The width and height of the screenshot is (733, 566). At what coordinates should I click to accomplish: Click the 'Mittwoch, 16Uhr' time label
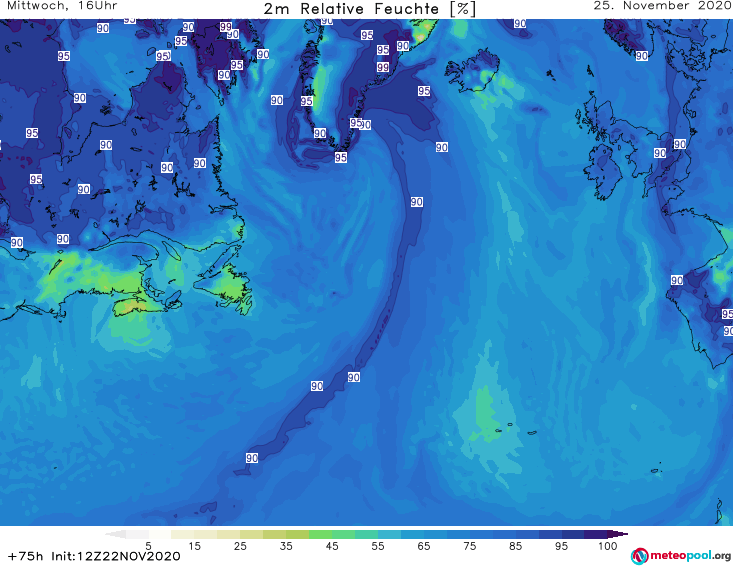pyautogui.click(x=62, y=6)
